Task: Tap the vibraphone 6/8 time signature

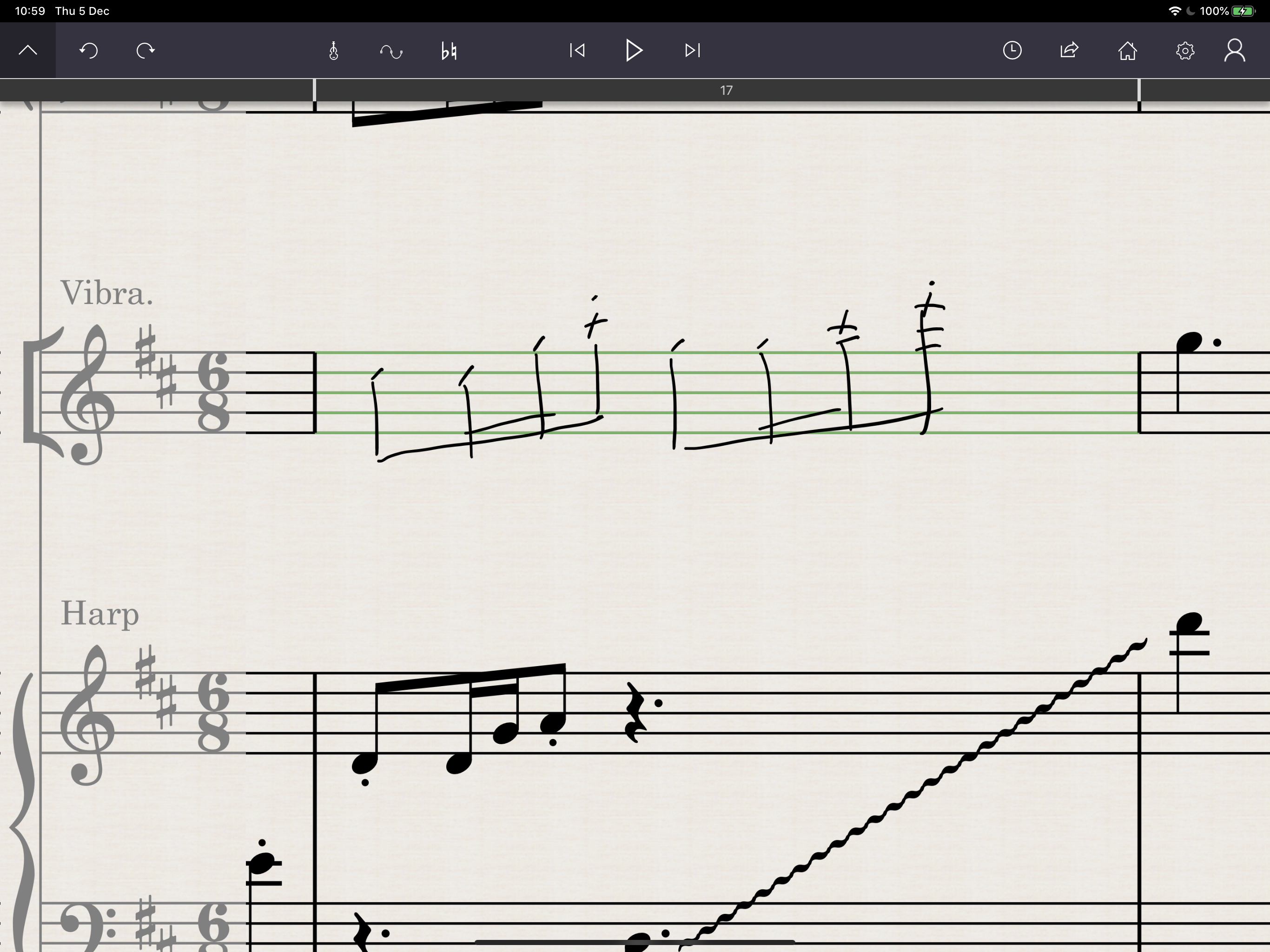Action: pyautogui.click(x=213, y=392)
